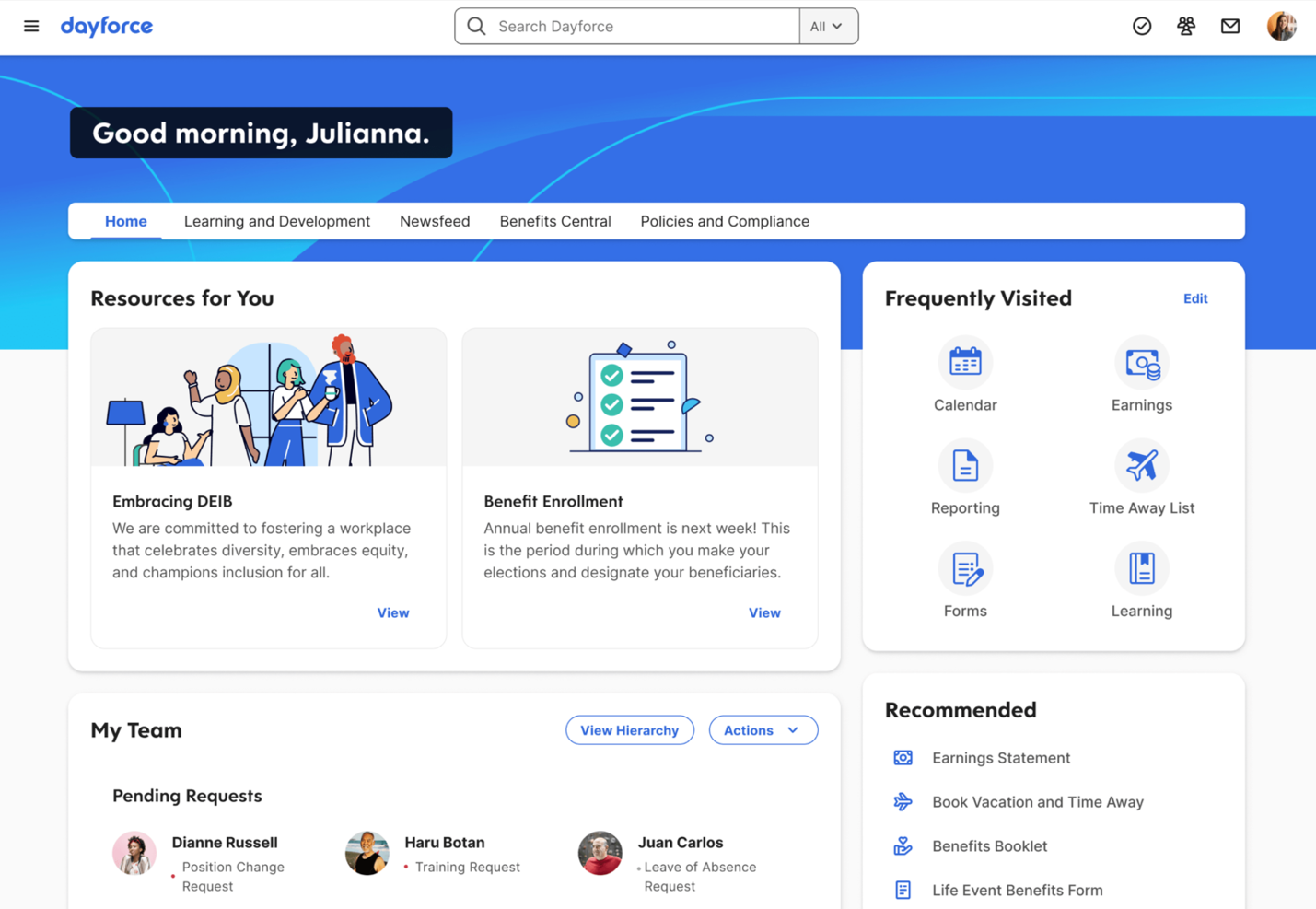Expand the All search filter dropdown
This screenshot has width=1316, height=909.
click(827, 27)
